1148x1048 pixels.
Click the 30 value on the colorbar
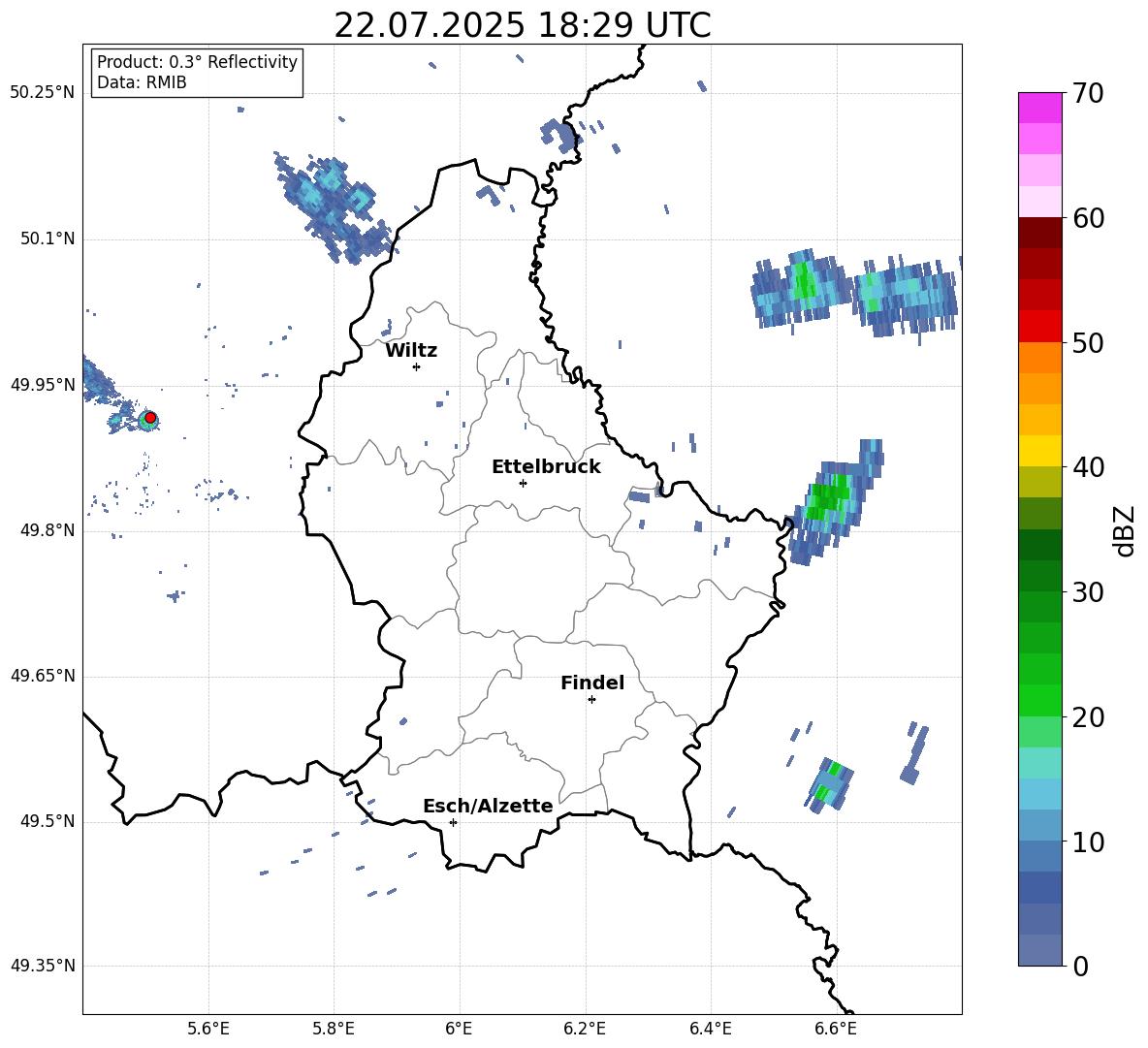coord(1089,592)
